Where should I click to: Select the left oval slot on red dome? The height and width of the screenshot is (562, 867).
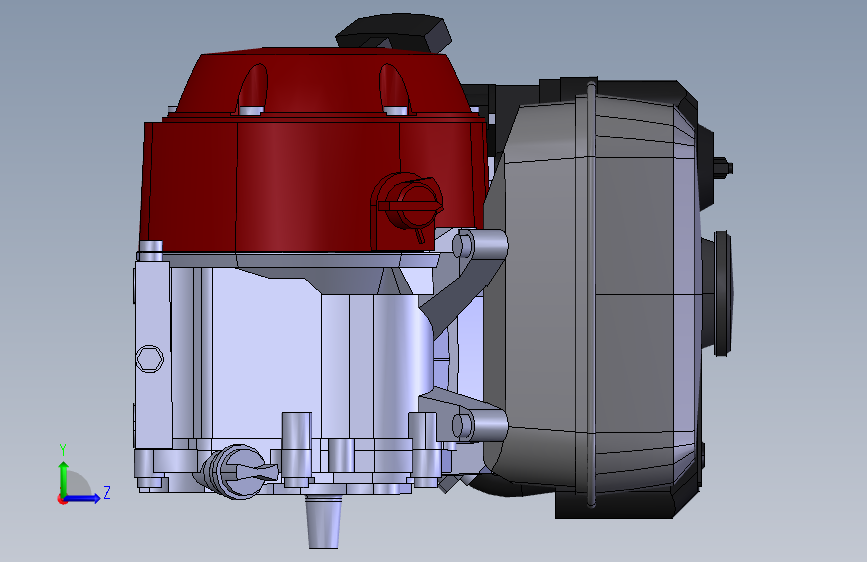pyautogui.click(x=253, y=89)
